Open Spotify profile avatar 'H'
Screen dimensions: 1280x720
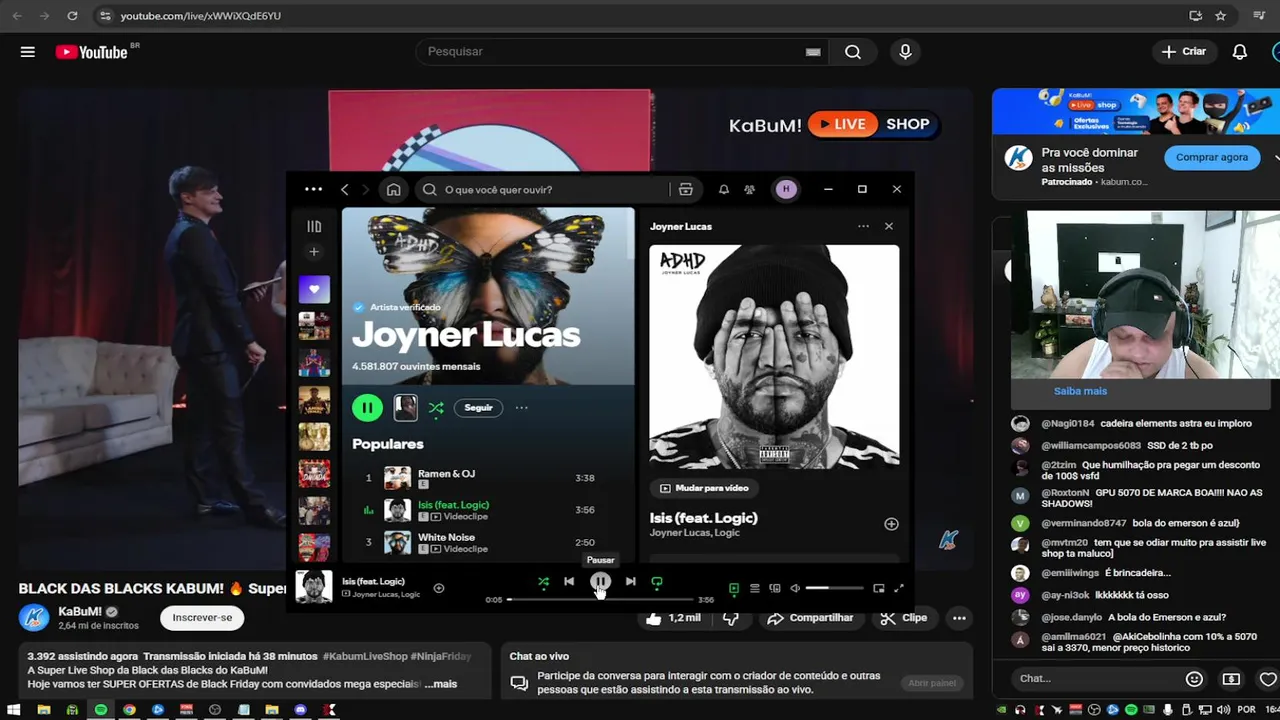[x=786, y=189]
